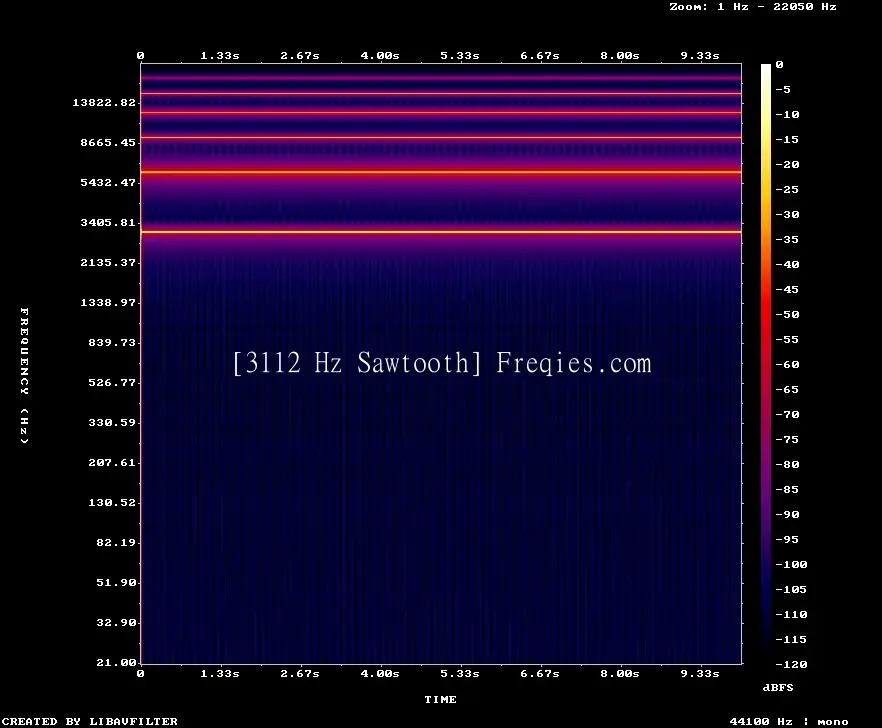Click the 1.33s label on bottom time axis
The width and height of the screenshot is (882, 728).
[220, 673]
